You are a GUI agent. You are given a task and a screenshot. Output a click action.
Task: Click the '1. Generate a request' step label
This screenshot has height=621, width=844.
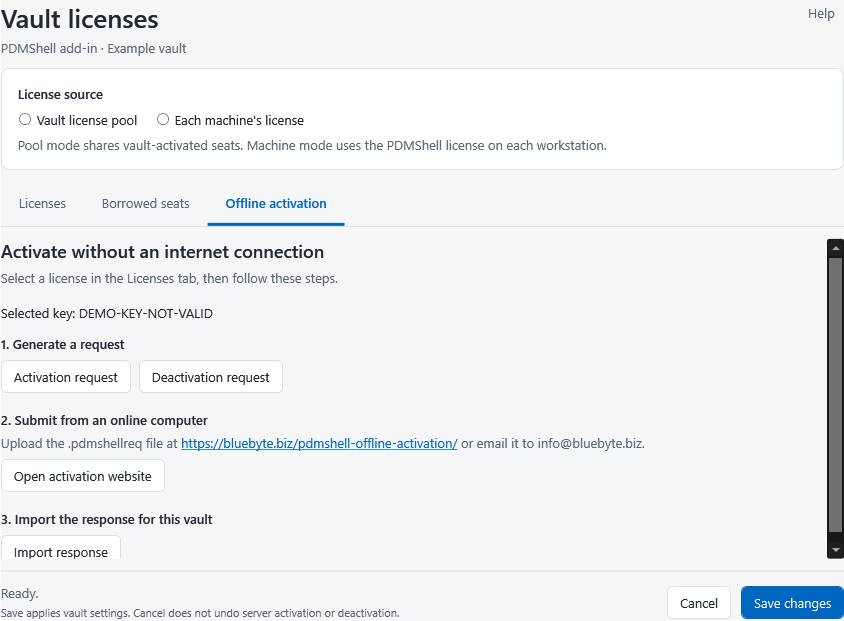62,344
